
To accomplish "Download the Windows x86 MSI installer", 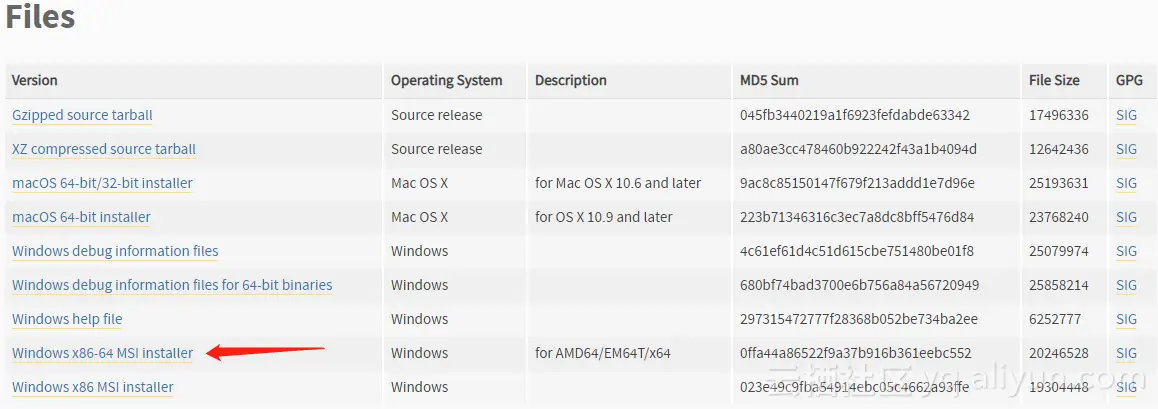I will tap(92, 387).
